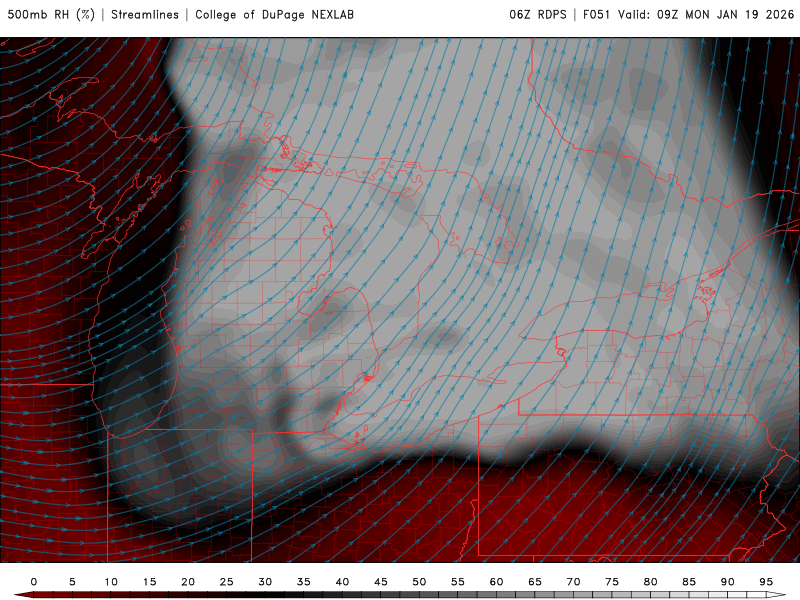Click the '80' colorbar label
This screenshot has width=800, height=600.
[651, 582]
